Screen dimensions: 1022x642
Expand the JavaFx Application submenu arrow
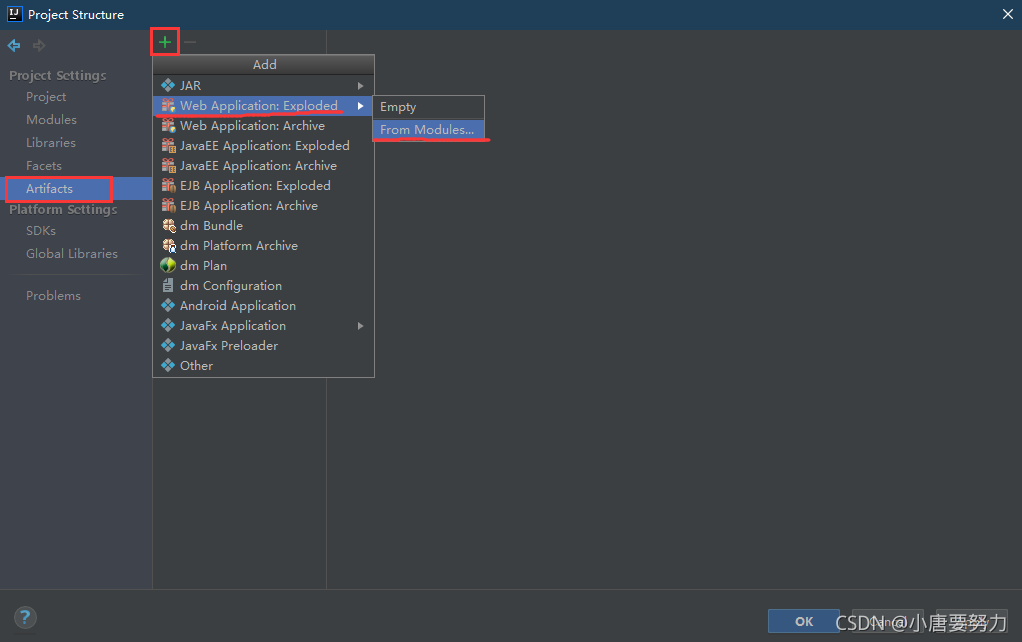(x=360, y=325)
